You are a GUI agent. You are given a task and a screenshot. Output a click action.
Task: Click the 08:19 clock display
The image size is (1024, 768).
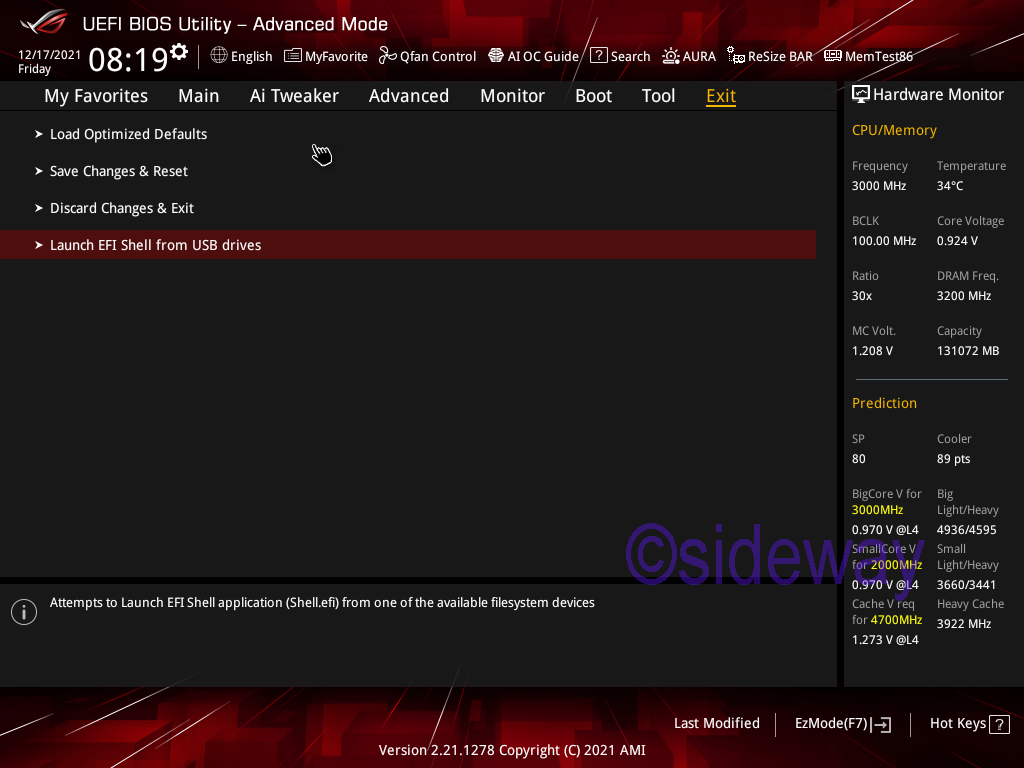pos(129,60)
